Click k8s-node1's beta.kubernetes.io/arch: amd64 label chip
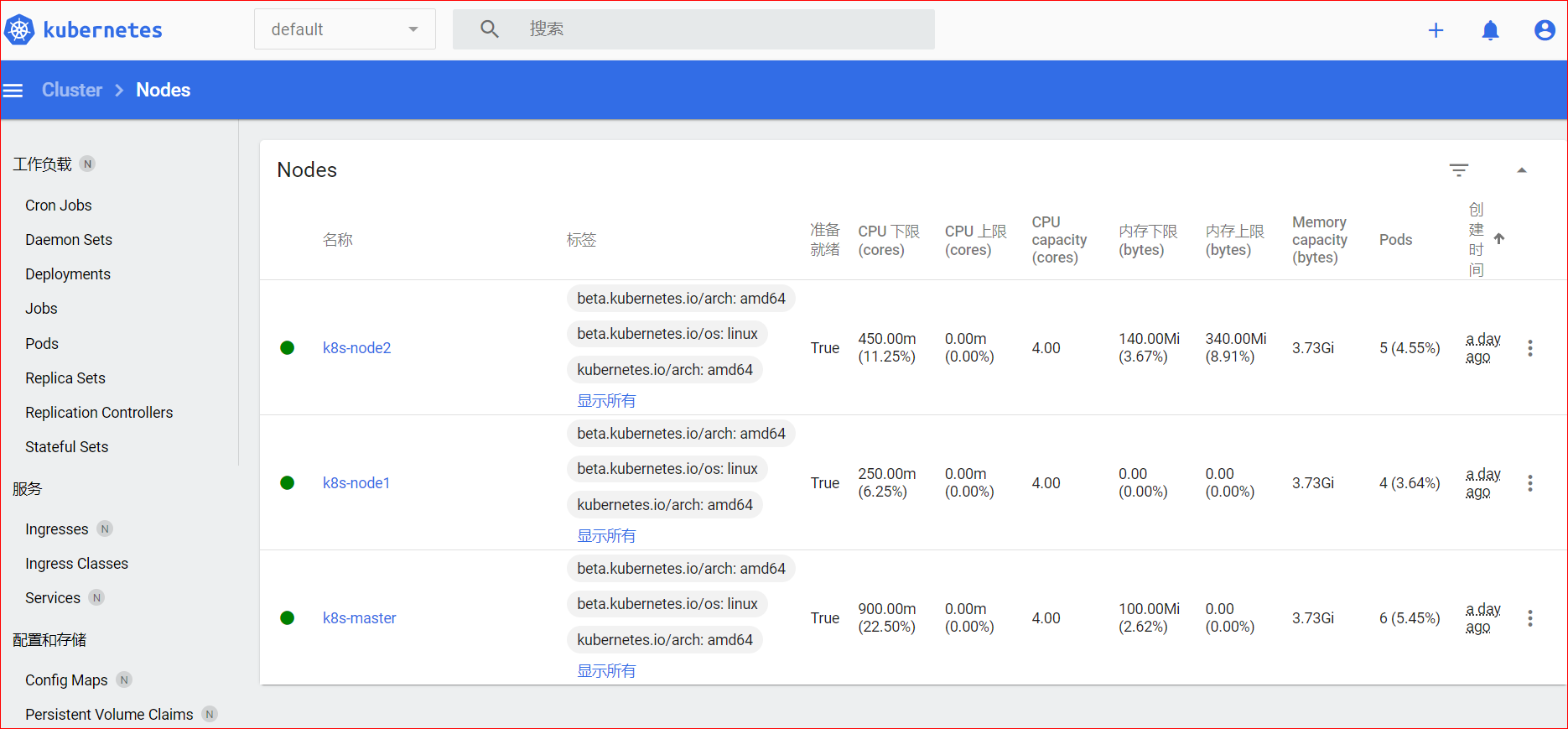The height and width of the screenshot is (729, 1568). [x=682, y=434]
